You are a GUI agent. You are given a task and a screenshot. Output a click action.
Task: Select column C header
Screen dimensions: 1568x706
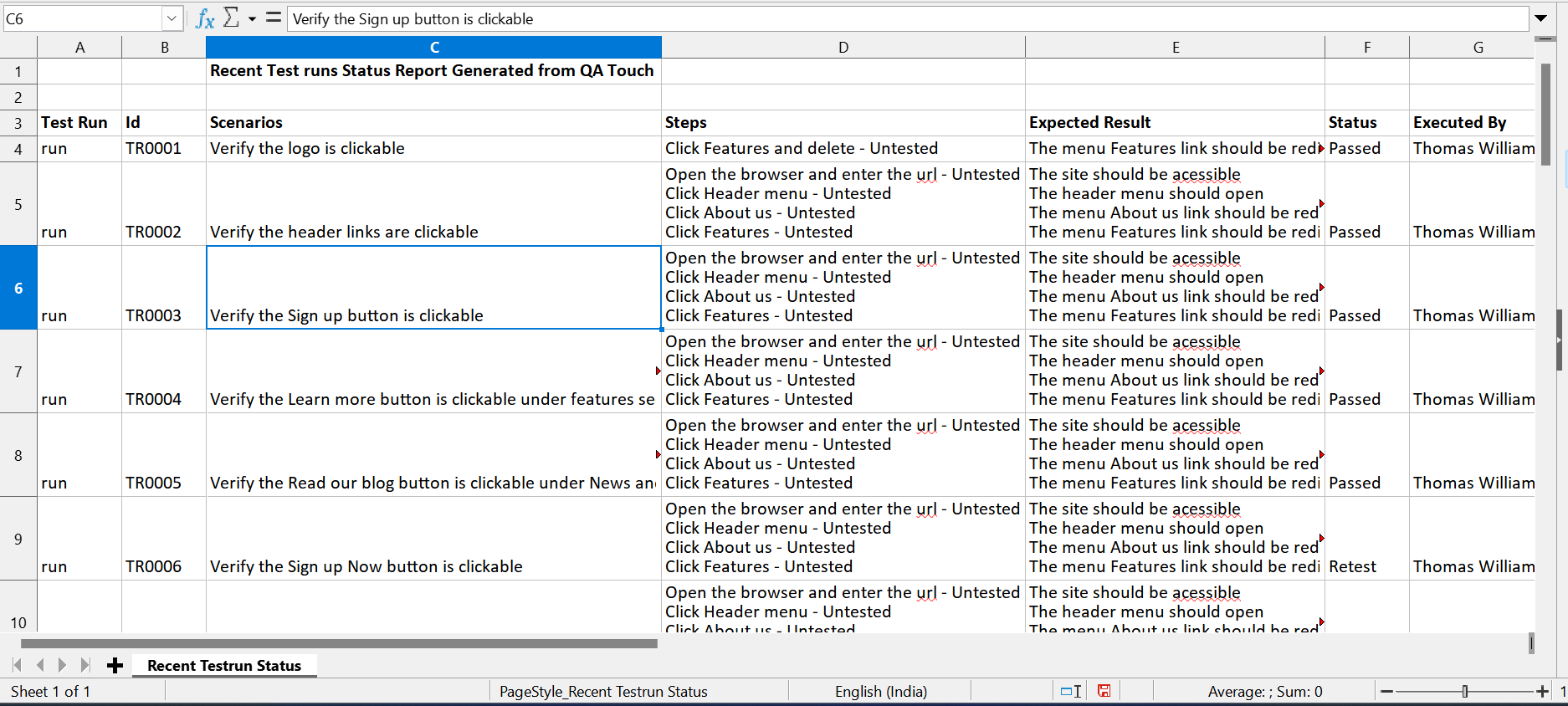pos(433,48)
